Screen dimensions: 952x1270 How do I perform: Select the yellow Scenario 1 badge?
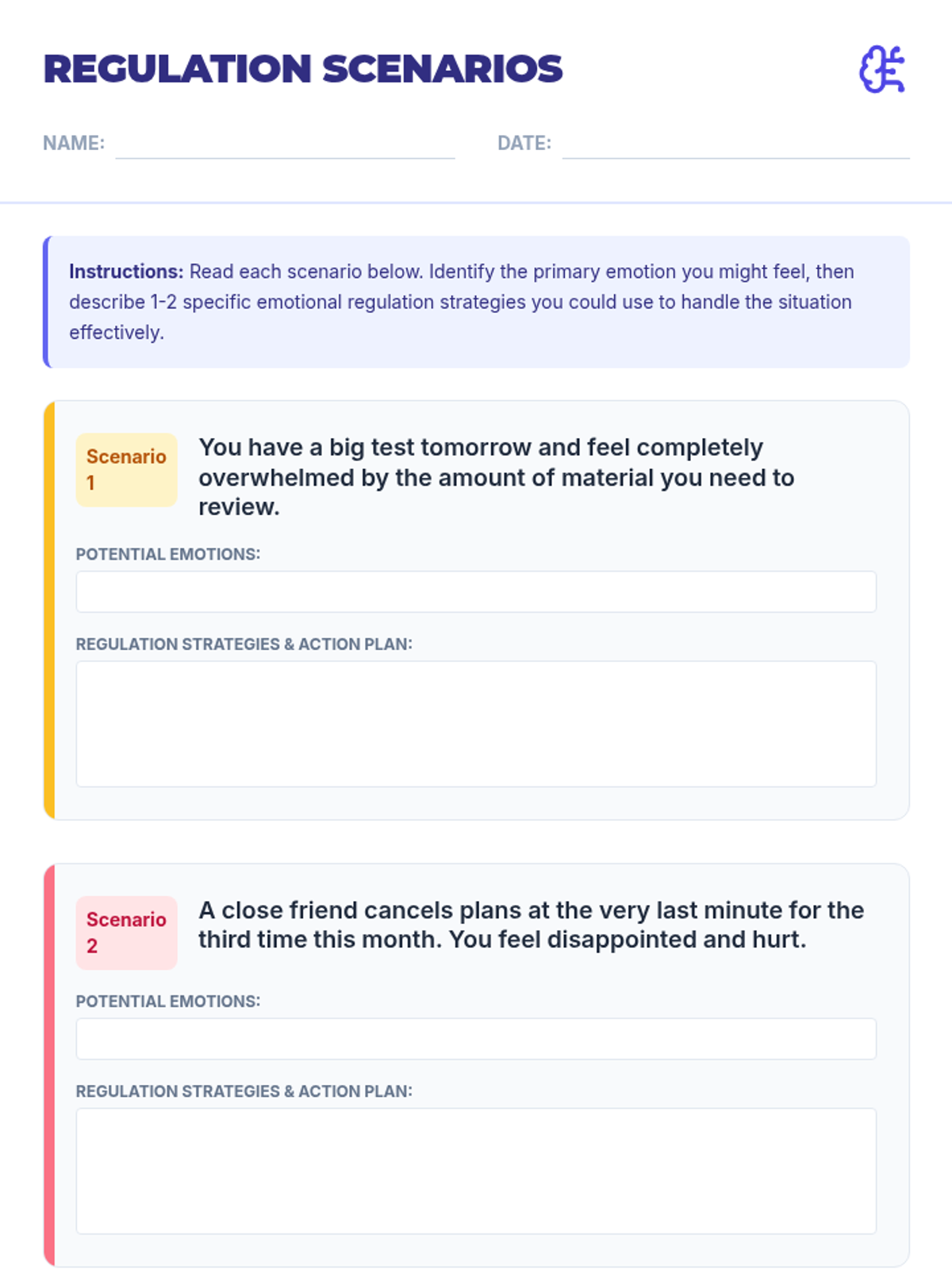coord(126,470)
